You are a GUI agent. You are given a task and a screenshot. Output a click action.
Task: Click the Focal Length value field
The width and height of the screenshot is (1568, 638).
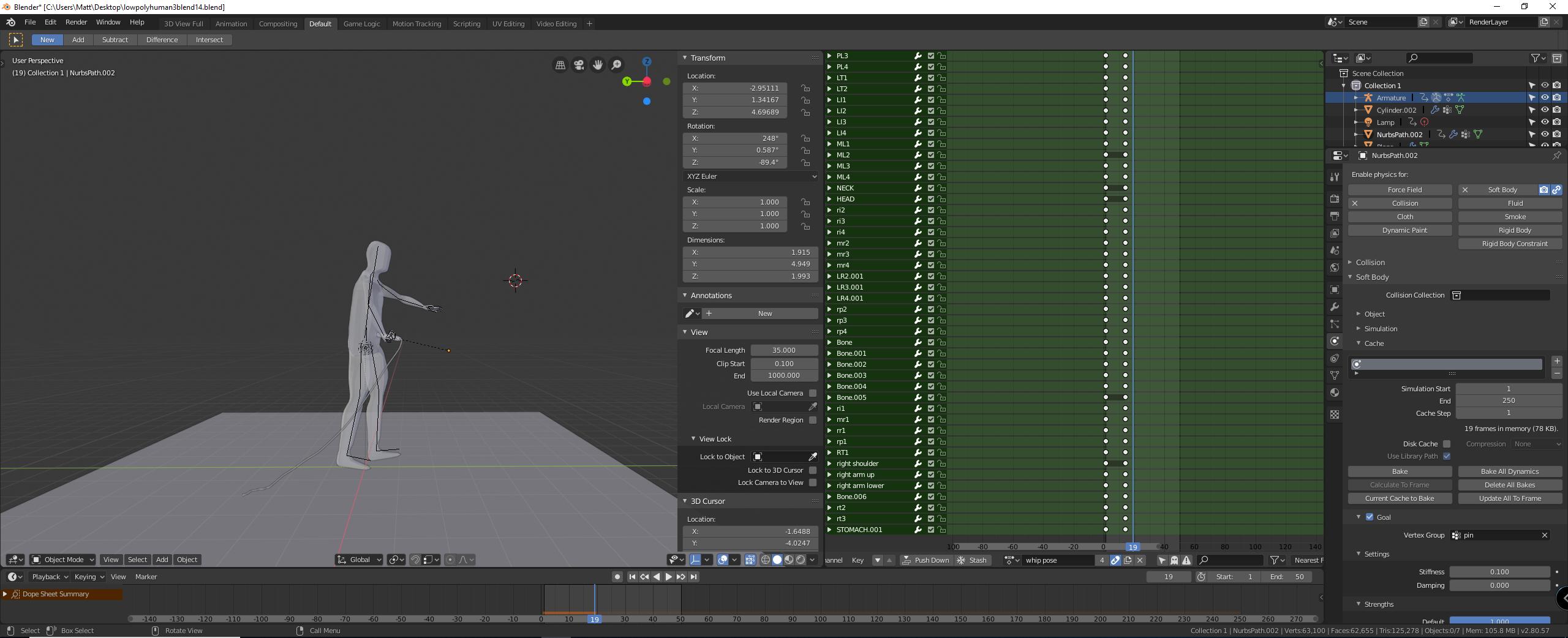[784, 350]
